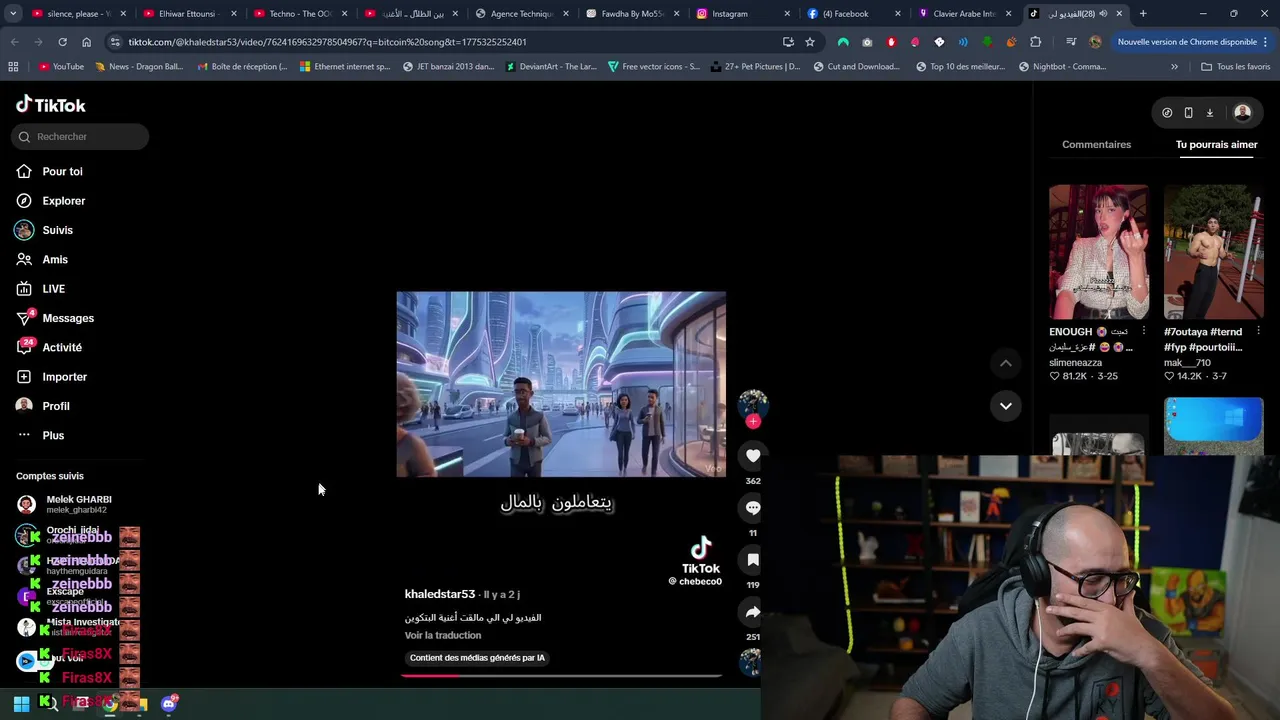Click Voir la traduction link
The image size is (1280, 720).
pyautogui.click(x=443, y=635)
